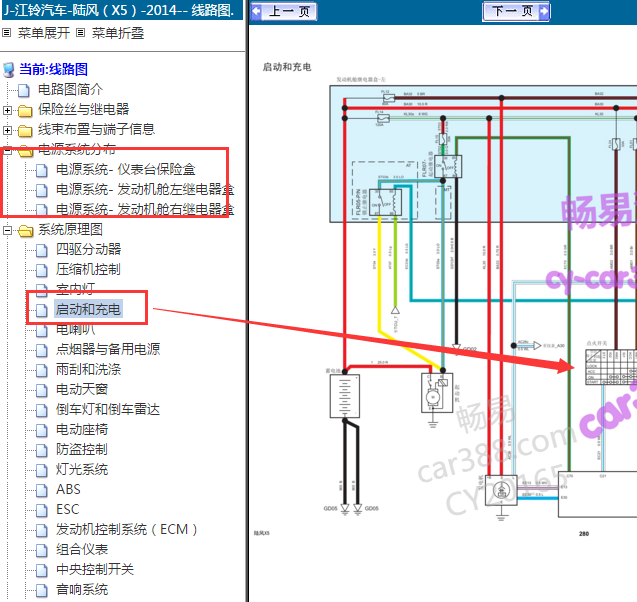This screenshot has height=602, width=637.
Task: Open the 中央控制开关 diagram
Action: click(95, 570)
